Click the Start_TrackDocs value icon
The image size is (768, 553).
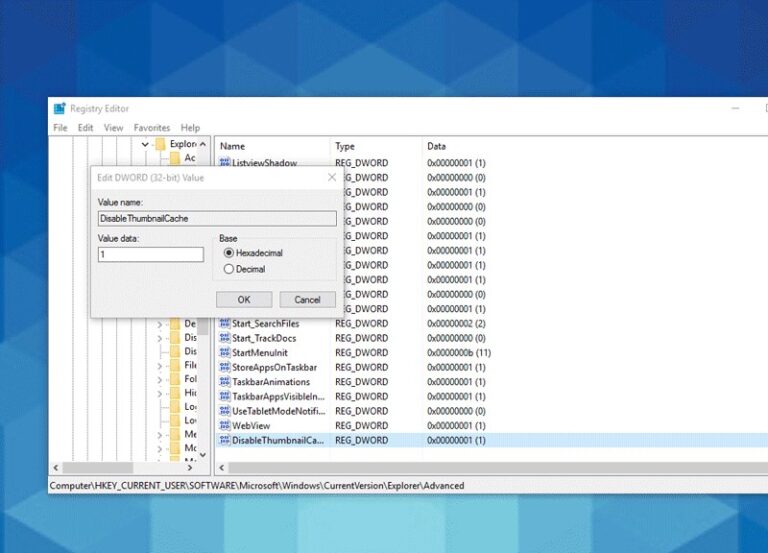point(224,338)
